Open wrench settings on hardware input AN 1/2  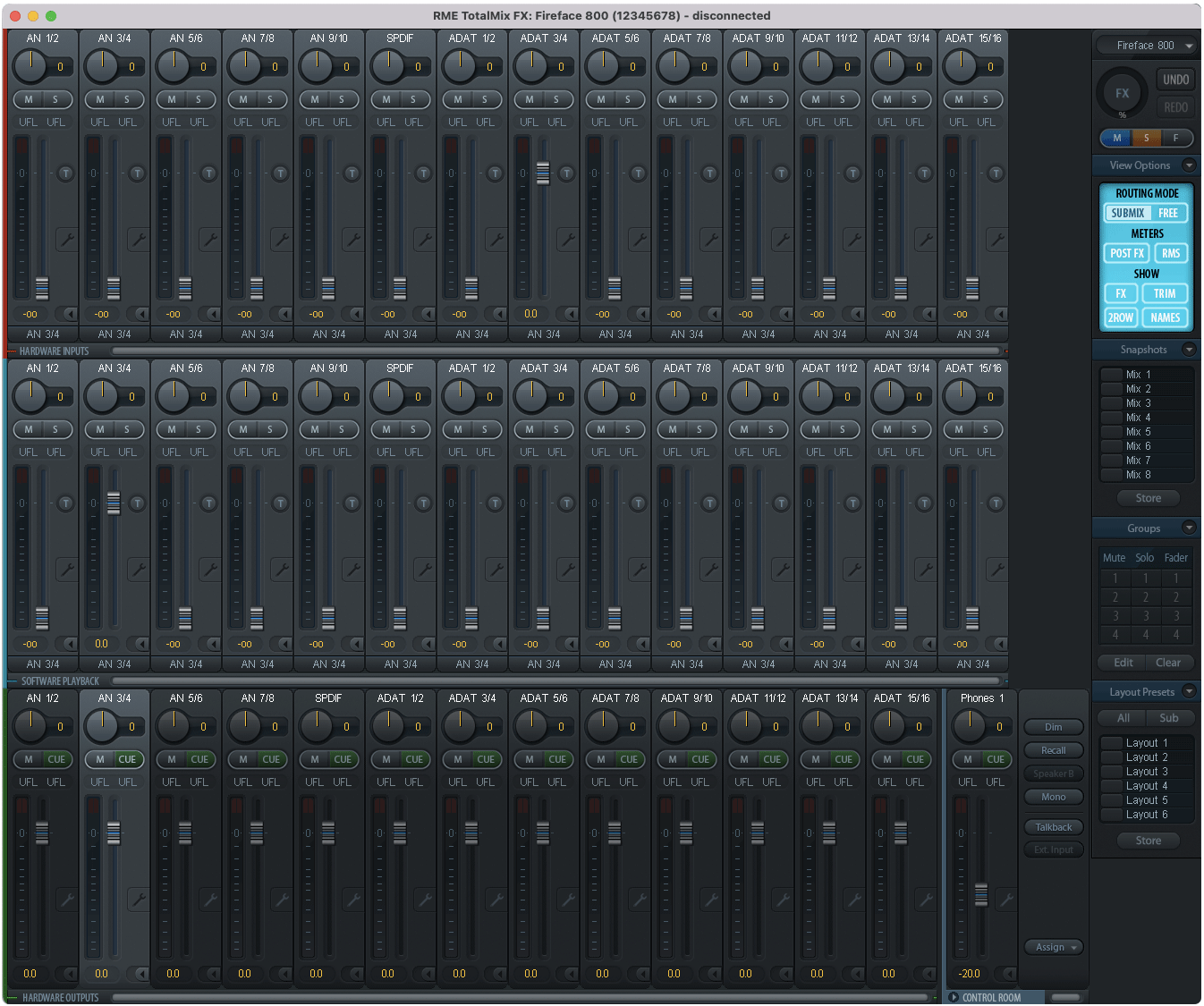coord(66,239)
